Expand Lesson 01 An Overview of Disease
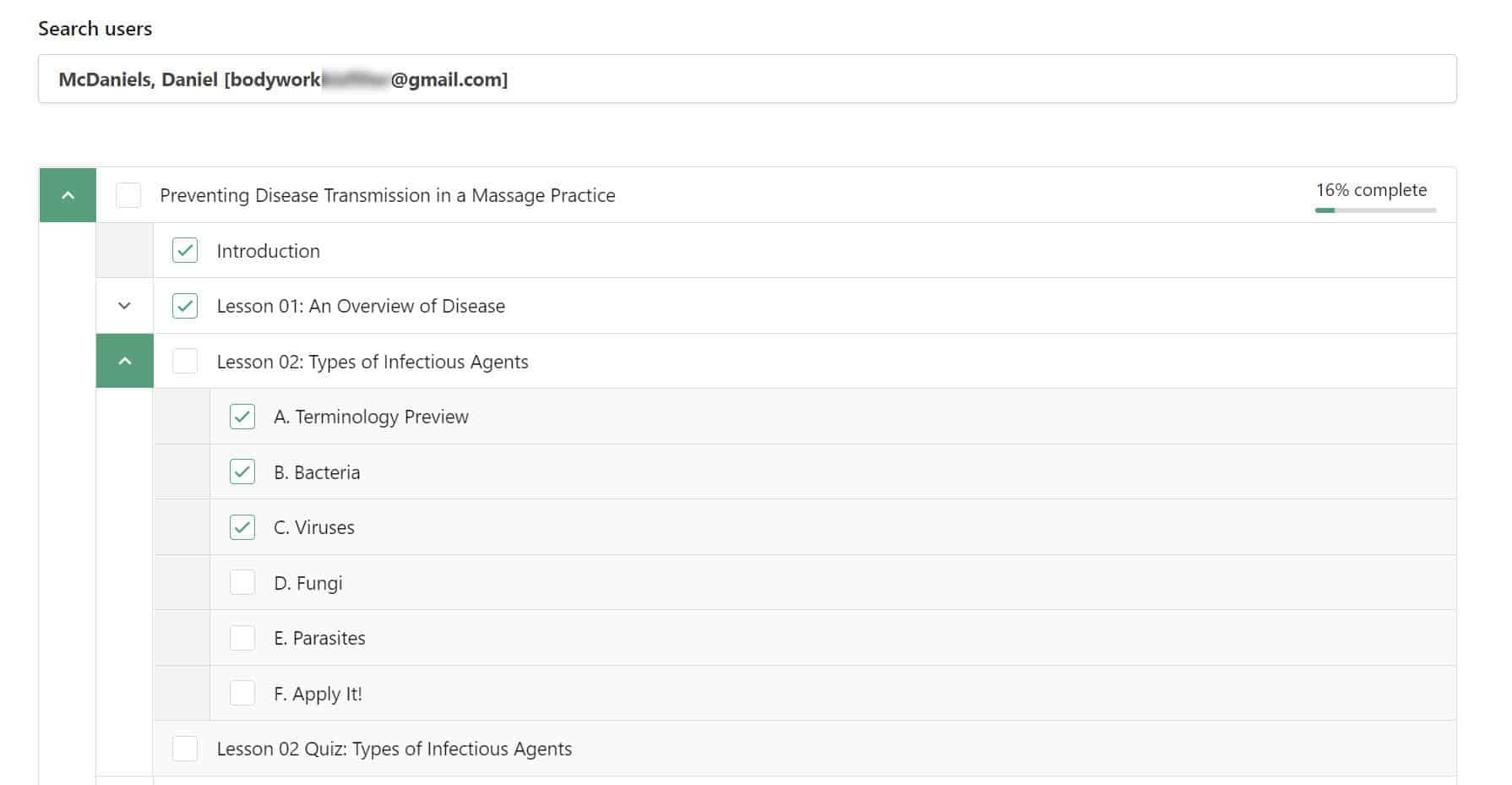This screenshot has width=1512, height=785. (124, 306)
